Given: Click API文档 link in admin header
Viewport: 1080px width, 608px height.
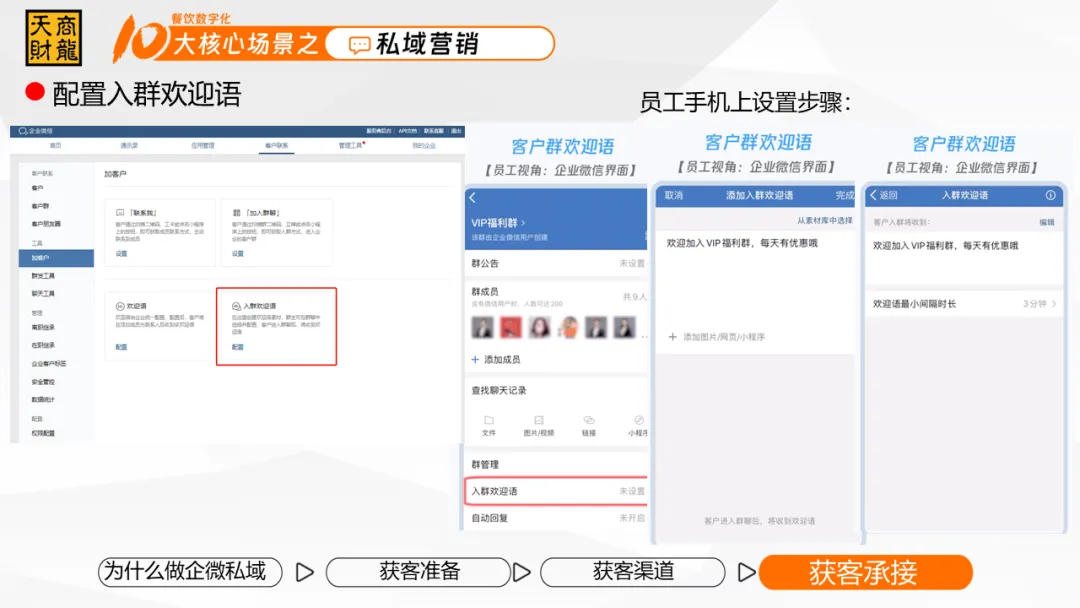Looking at the screenshot, I should (407, 131).
